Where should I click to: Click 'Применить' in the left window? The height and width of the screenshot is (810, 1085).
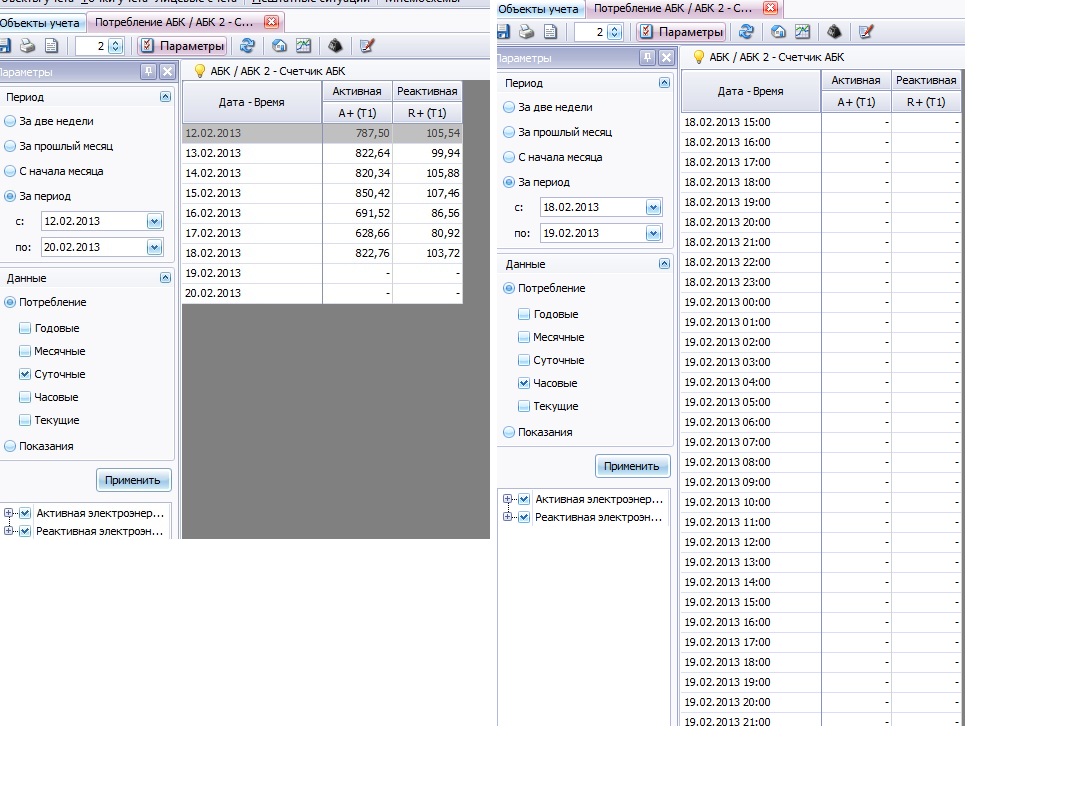tap(133, 480)
